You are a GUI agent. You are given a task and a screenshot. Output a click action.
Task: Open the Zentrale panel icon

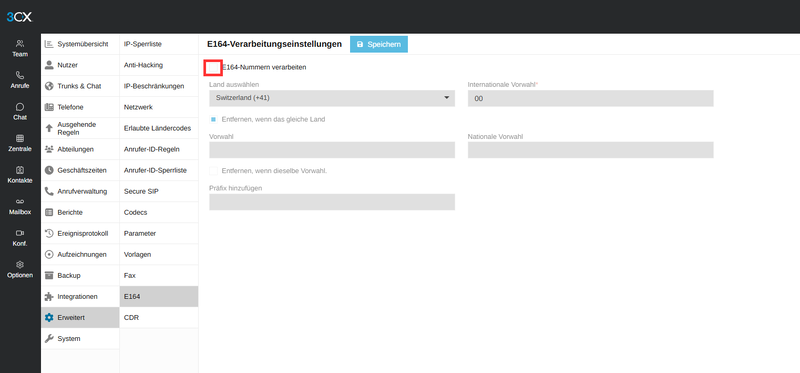coord(20,138)
